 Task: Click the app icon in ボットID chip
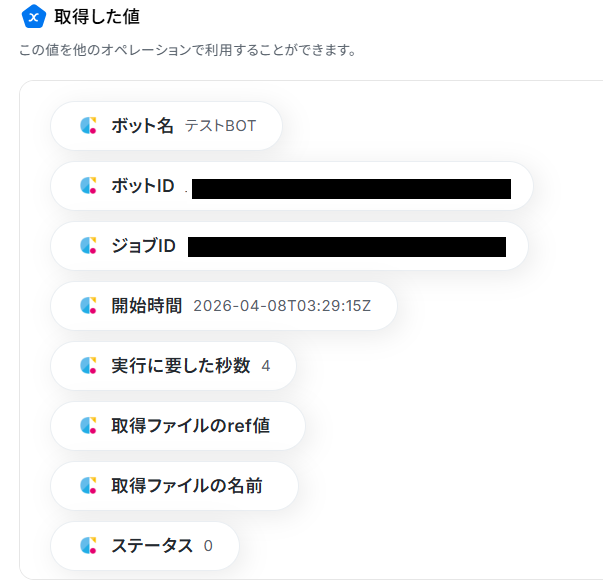click(x=89, y=186)
